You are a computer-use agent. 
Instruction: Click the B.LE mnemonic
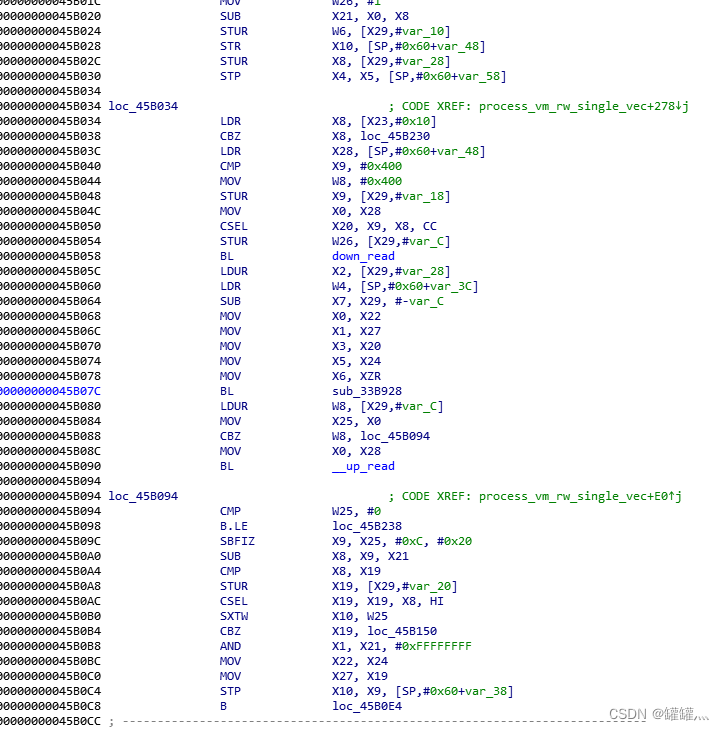point(234,526)
